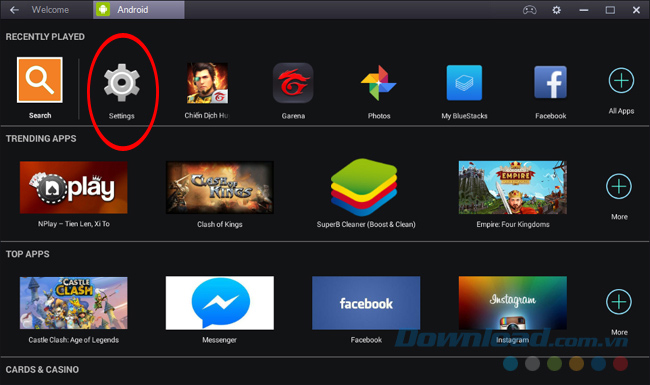Maximize the BlueStacks window
The width and height of the screenshot is (650, 385).
point(610,10)
